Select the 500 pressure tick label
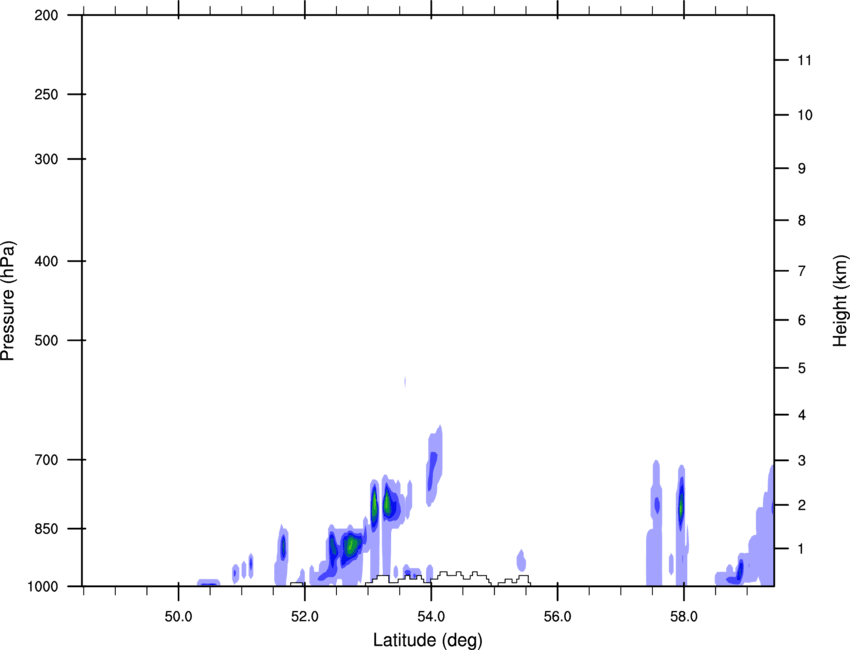Viewport: 850px width, 650px height. click(x=46, y=340)
